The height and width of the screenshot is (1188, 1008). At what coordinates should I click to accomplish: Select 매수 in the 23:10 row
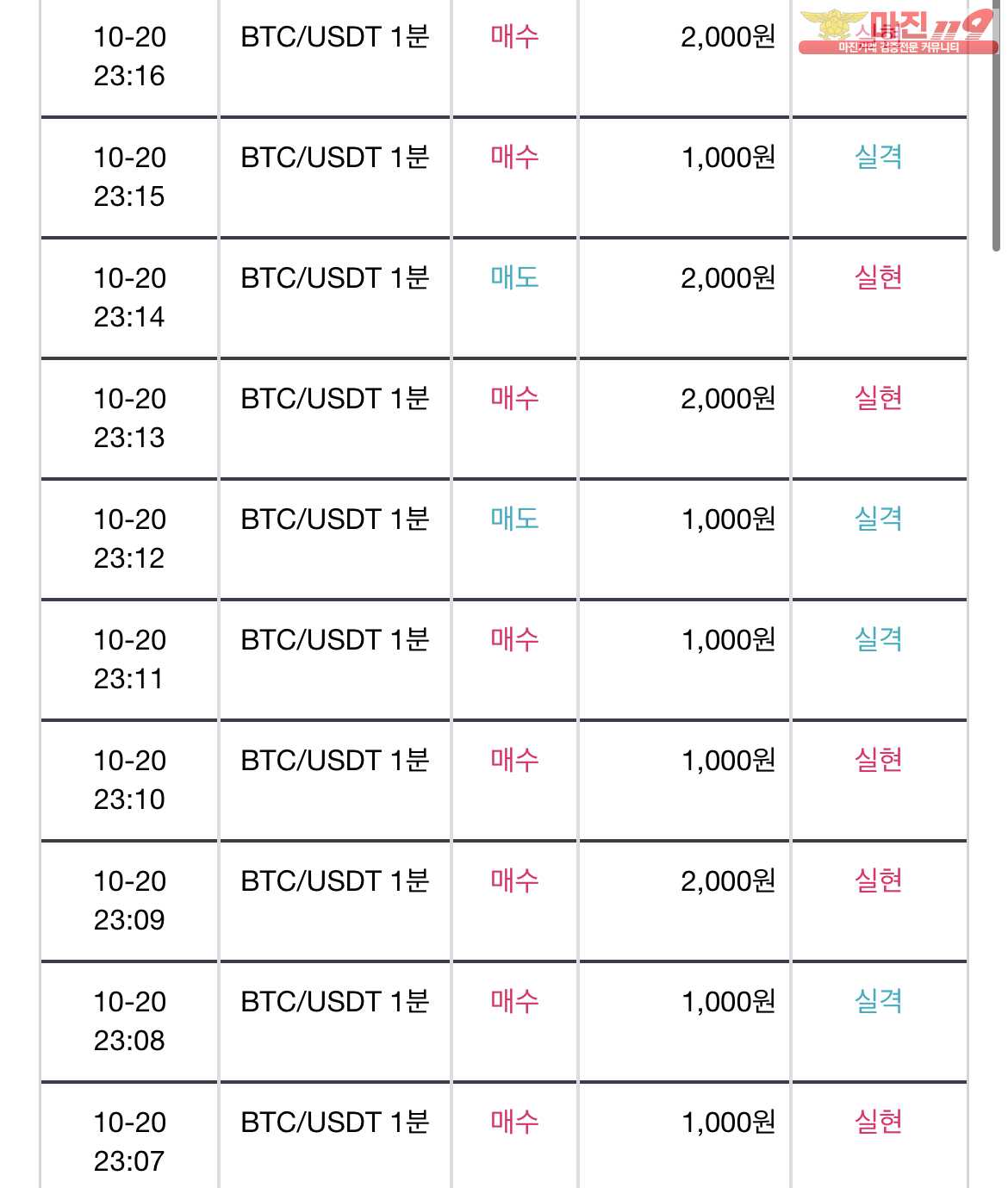click(x=514, y=760)
